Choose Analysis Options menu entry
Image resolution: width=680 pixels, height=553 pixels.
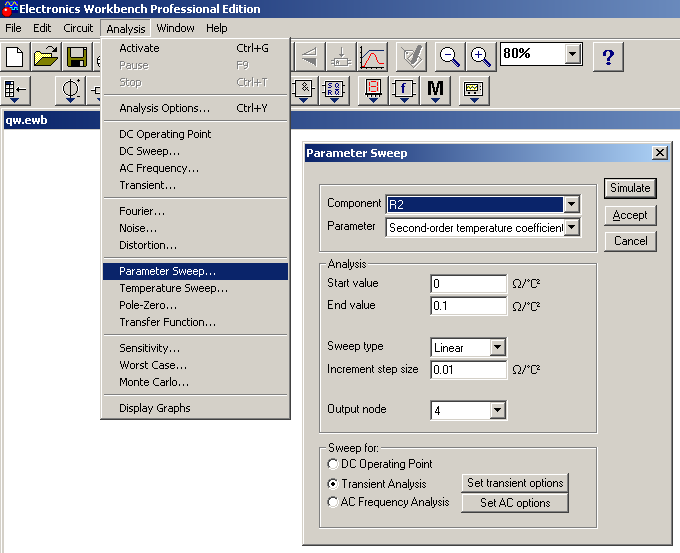coord(196,108)
